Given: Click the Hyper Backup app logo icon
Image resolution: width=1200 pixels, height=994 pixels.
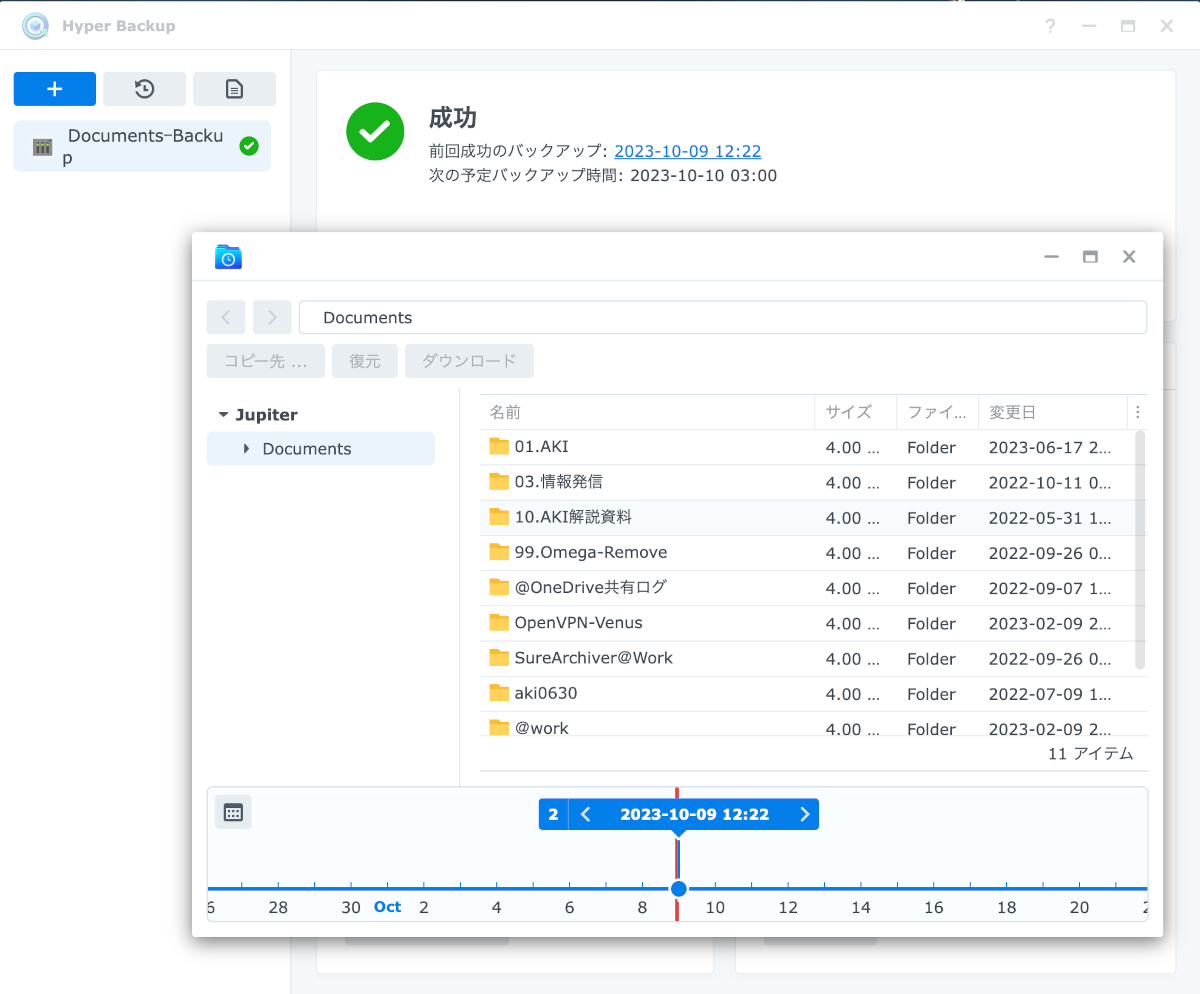Looking at the screenshot, I should click(35, 26).
